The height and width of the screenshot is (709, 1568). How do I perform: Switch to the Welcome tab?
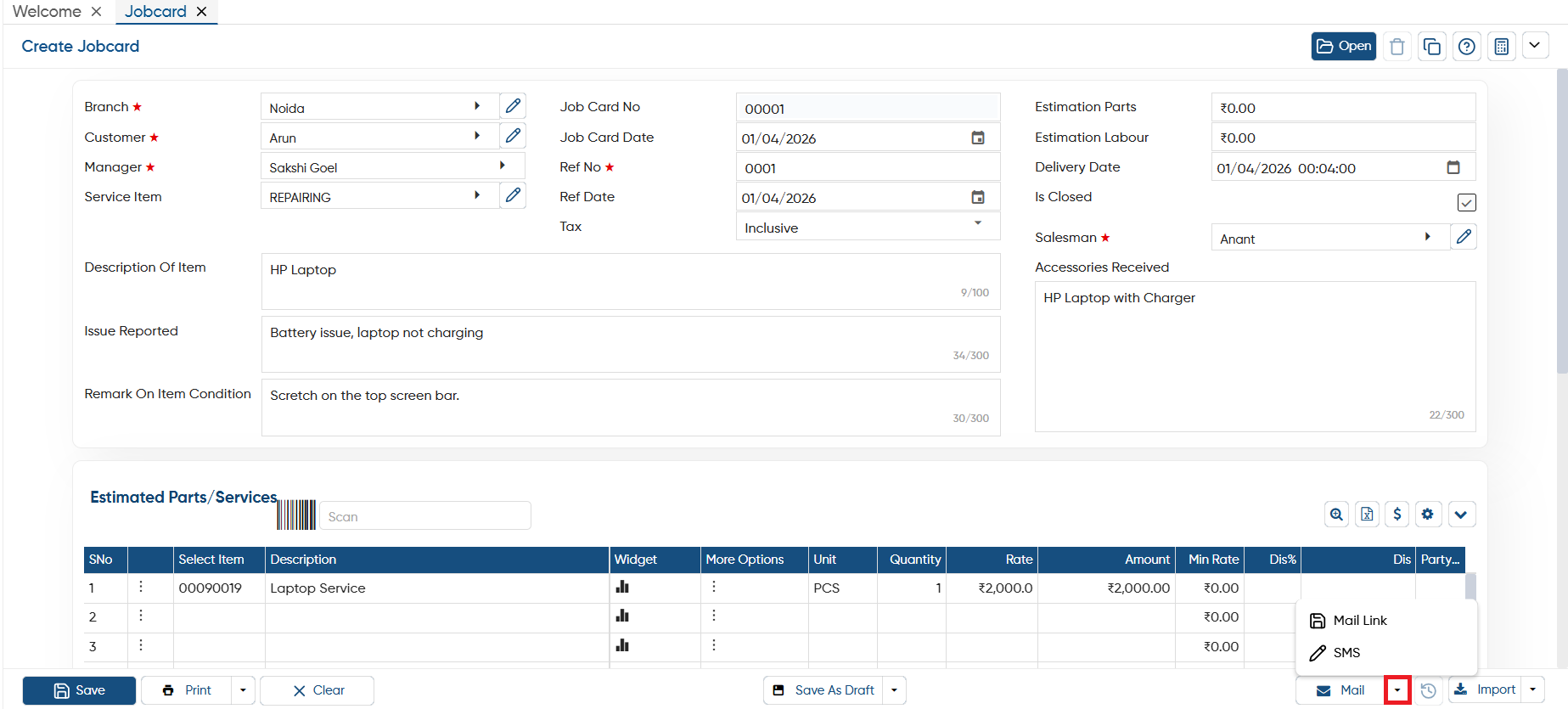pyautogui.click(x=47, y=12)
